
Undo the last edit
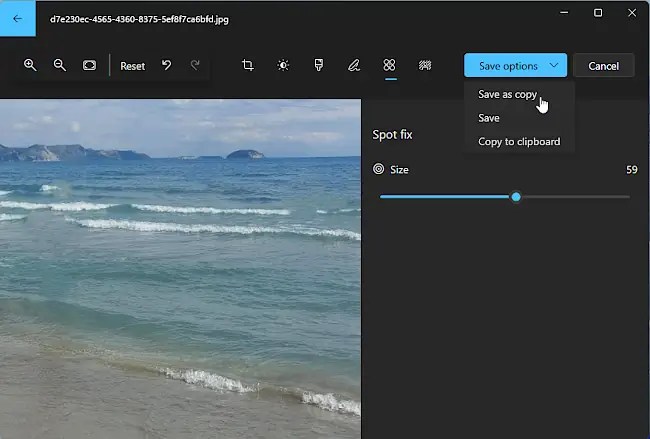(x=167, y=65)
